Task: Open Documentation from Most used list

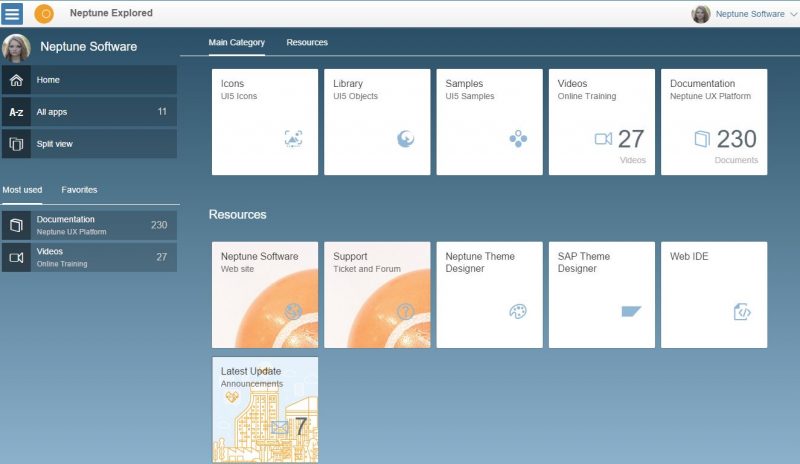Action: (x=89, y=225)
